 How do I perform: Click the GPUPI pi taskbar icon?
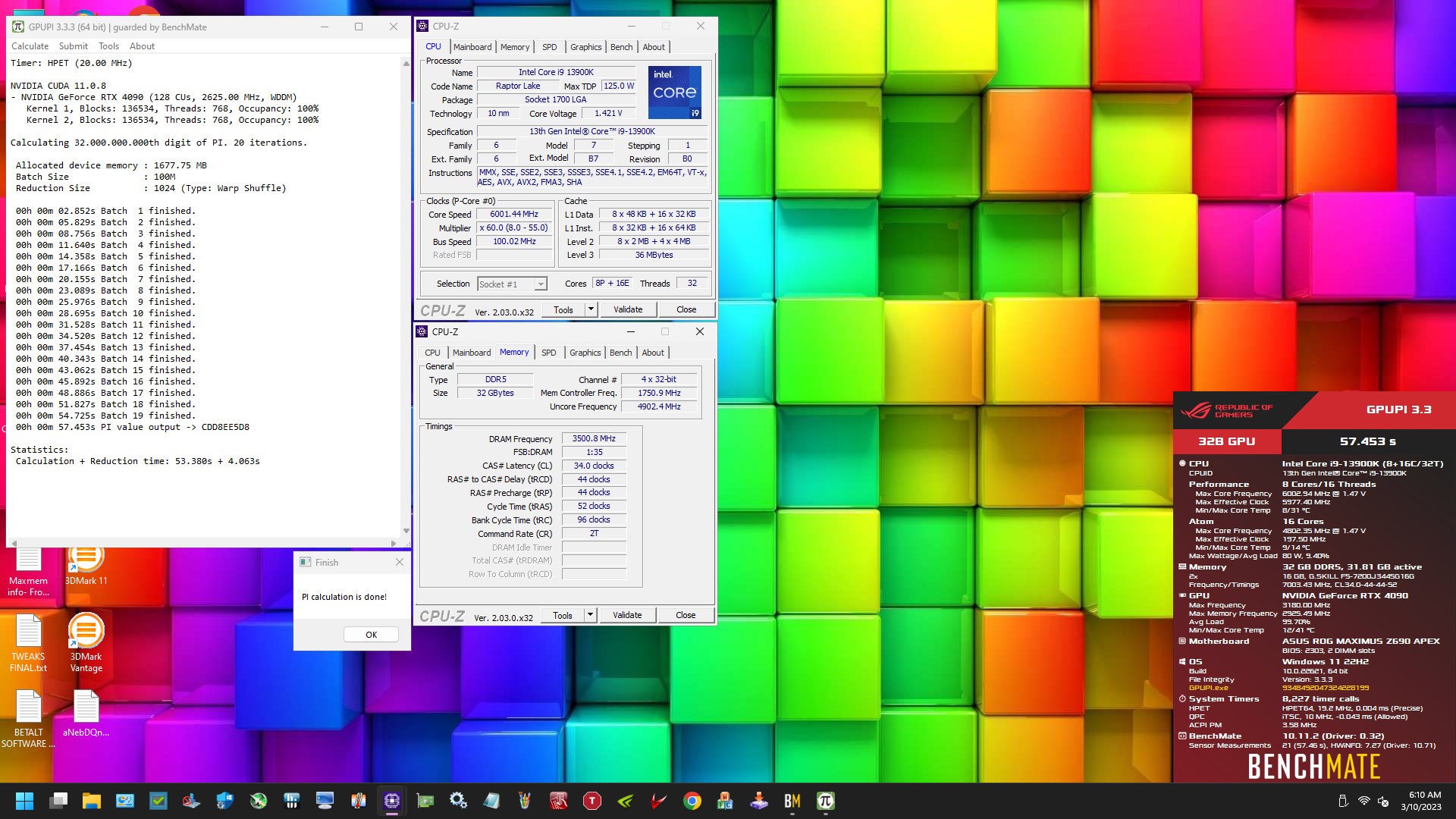click(826, 801)
